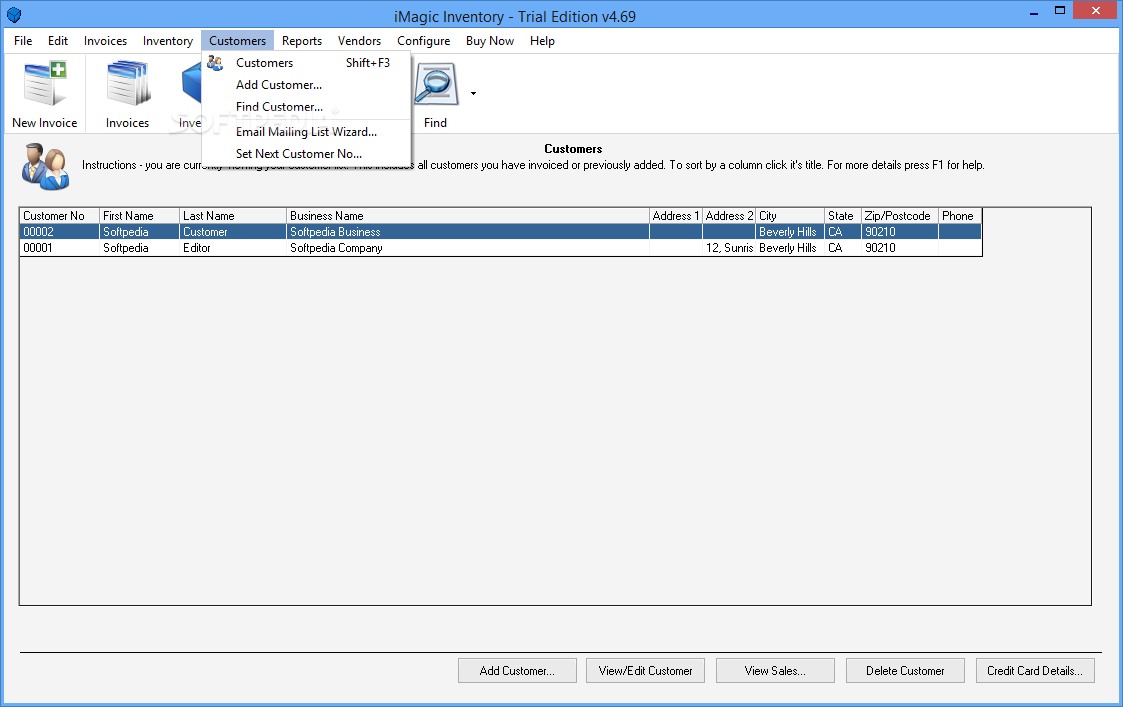Select Find Customer... from the menu
Viewport: 1123px width, 707px height.
[x=306, y=107]
